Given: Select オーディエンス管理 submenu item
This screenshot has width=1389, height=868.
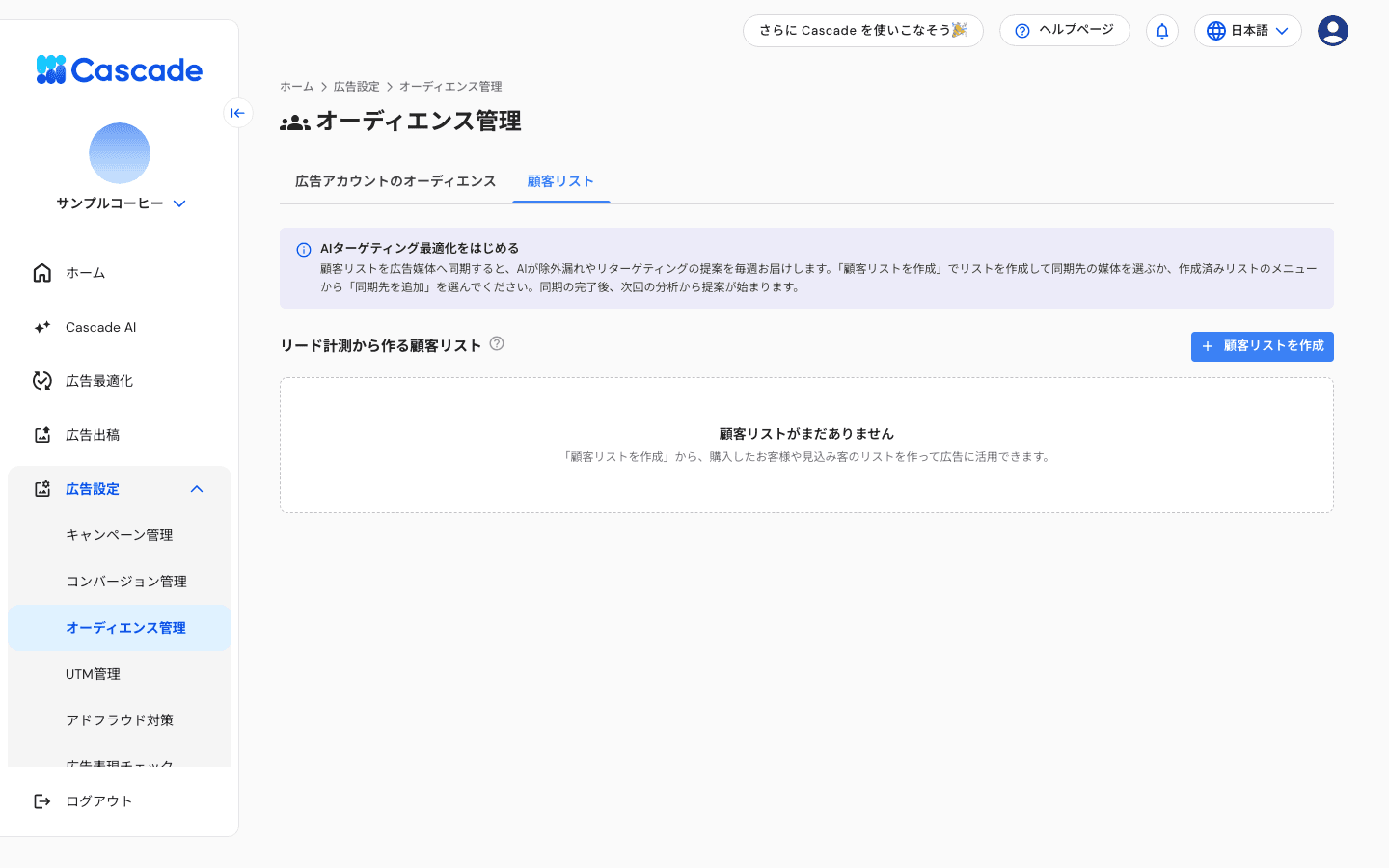Looking at the screenshot, I should point(120,628).
